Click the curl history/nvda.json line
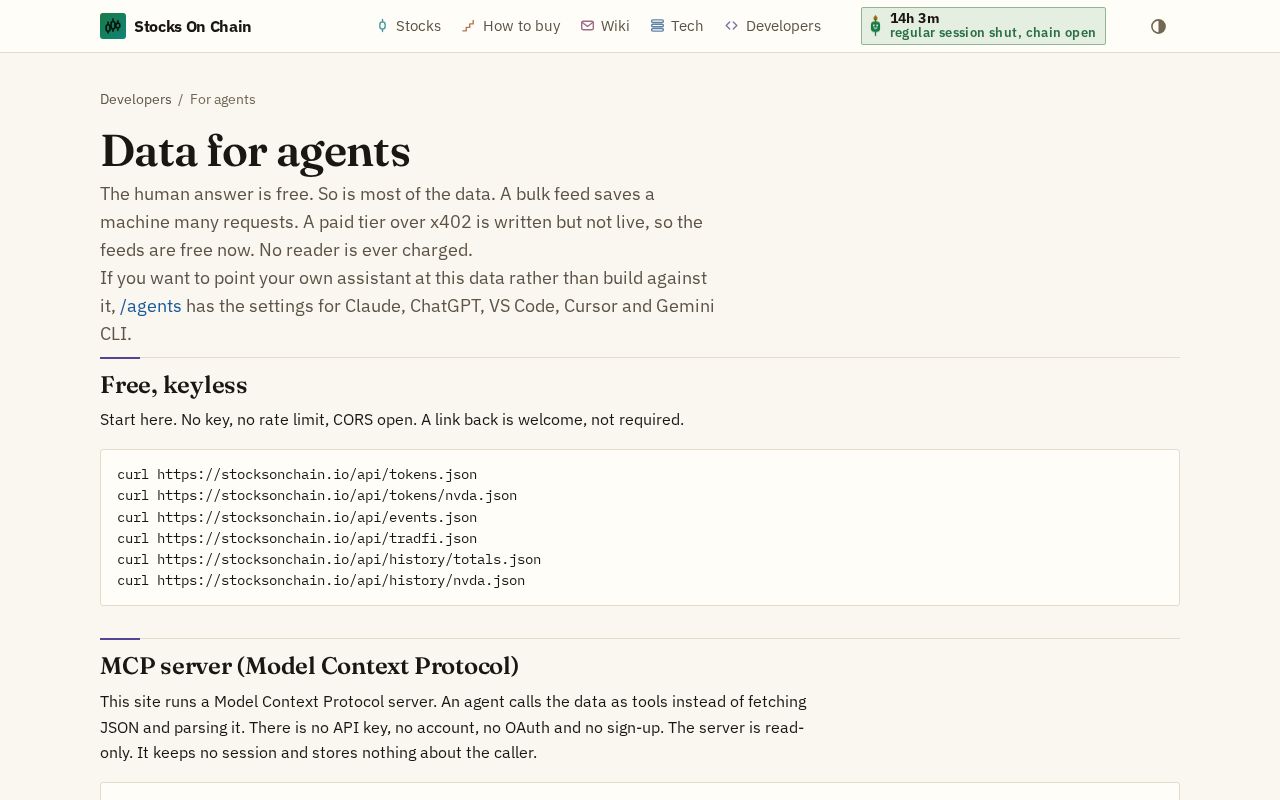1280x800 pixels. [321, 580]
